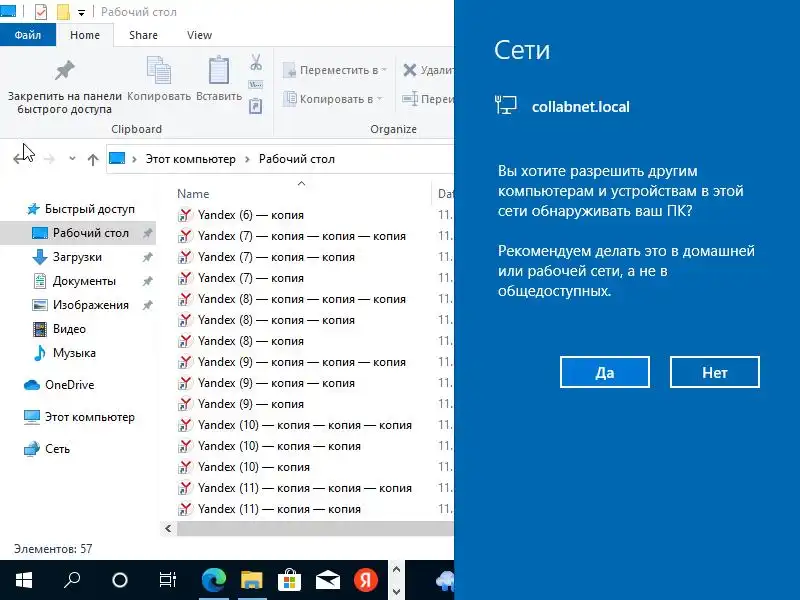The width and height of the screenshot is (800, 600).
Task: Click Yandex icon of Yandex (8) — копия — копия
Action: 185,320
